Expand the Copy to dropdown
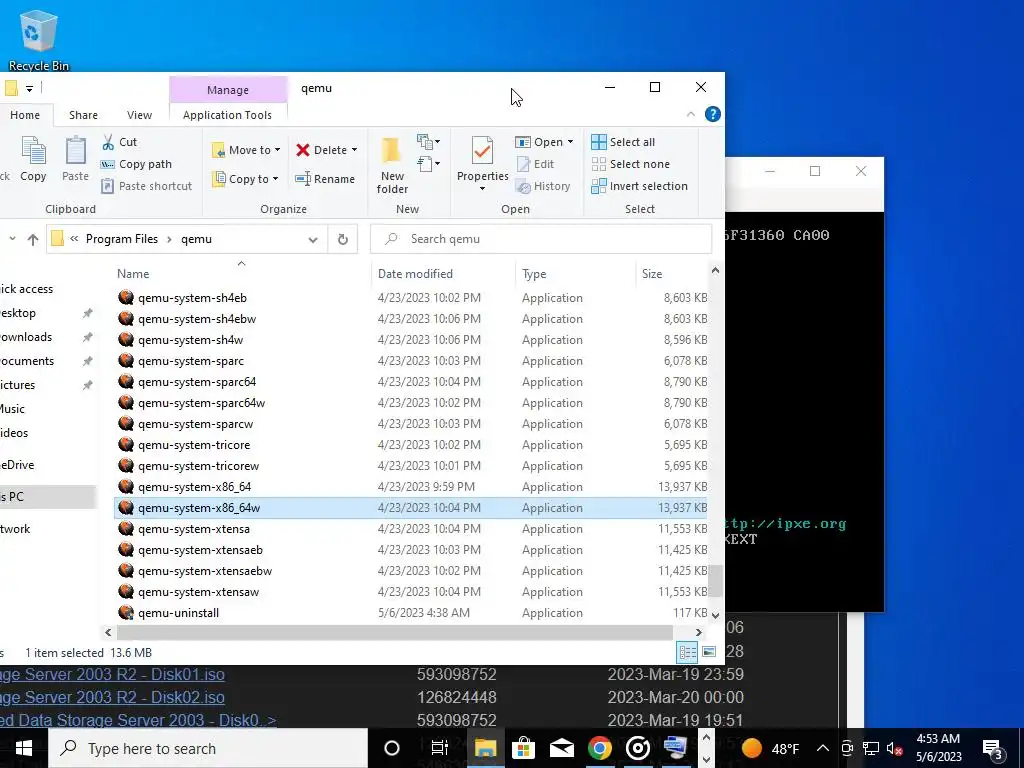The width and height of the screenshot is (1024, 768). click(276, 179)
